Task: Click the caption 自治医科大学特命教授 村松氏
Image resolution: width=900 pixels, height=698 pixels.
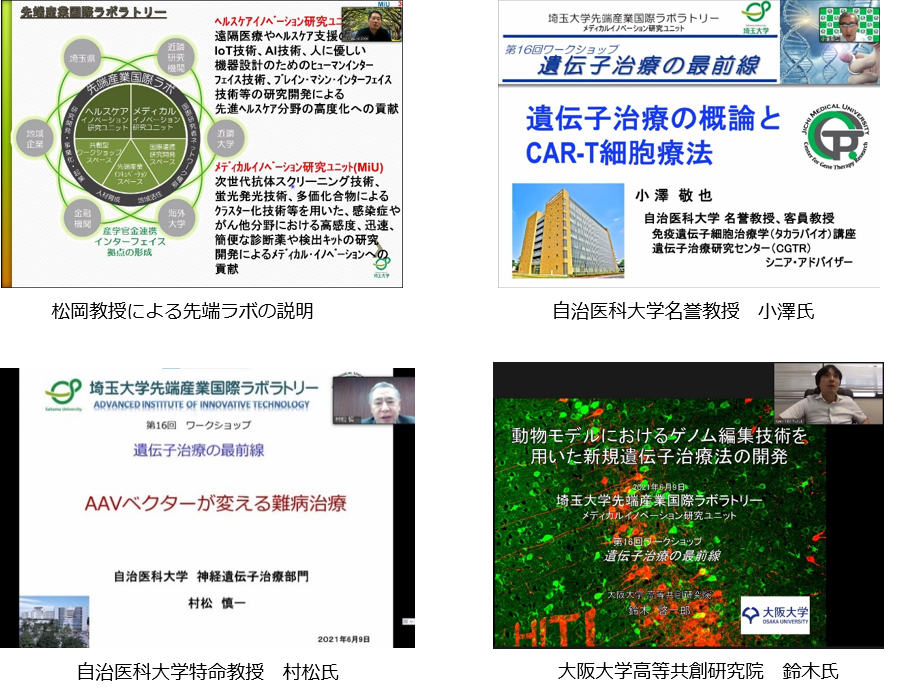Action: click(208, 672)
